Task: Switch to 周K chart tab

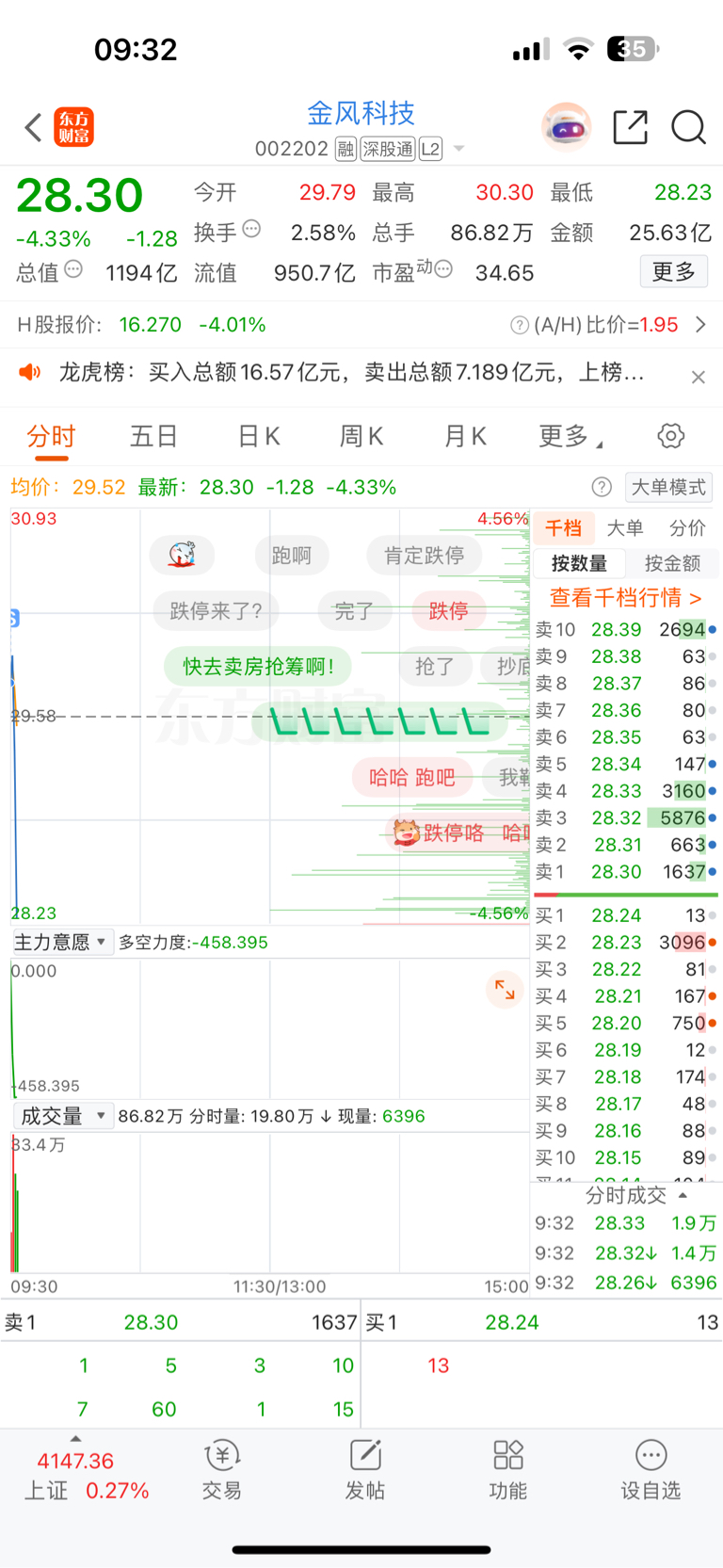Action: [x=361, y=437]
